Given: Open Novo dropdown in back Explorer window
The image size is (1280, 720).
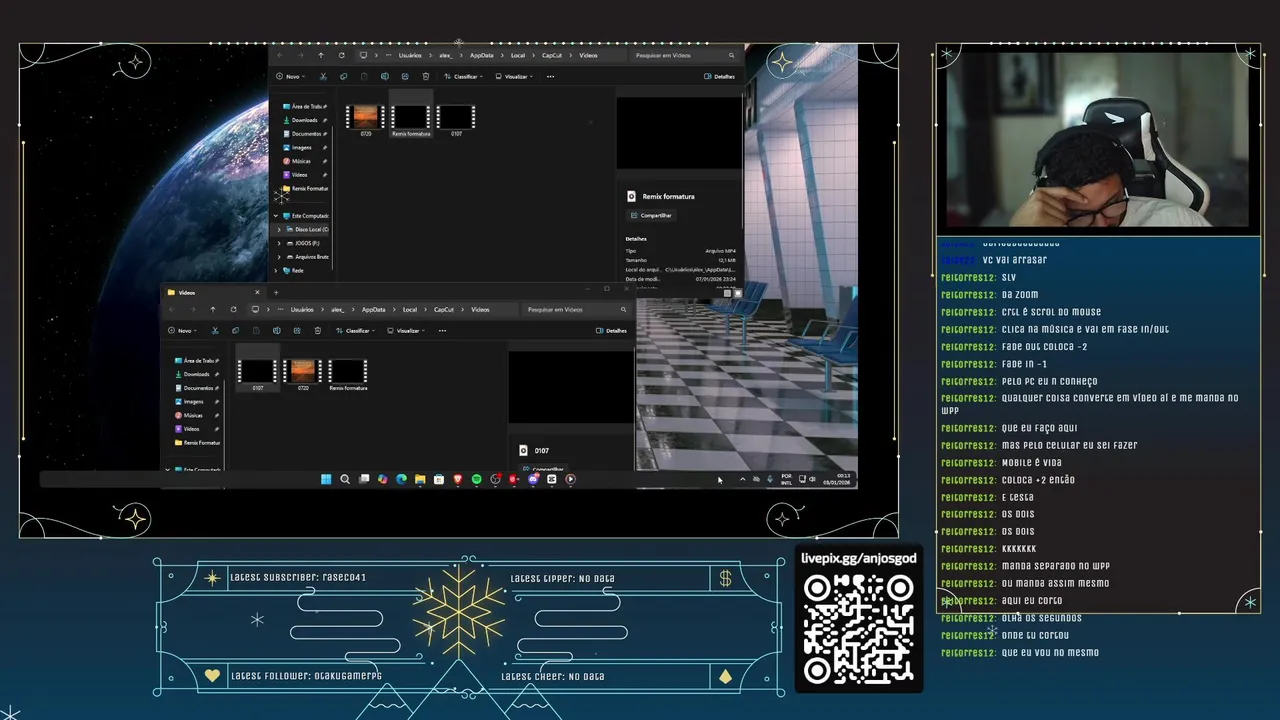Looking at the screenshot, I should pyautogui.click(x=291, y=76).
